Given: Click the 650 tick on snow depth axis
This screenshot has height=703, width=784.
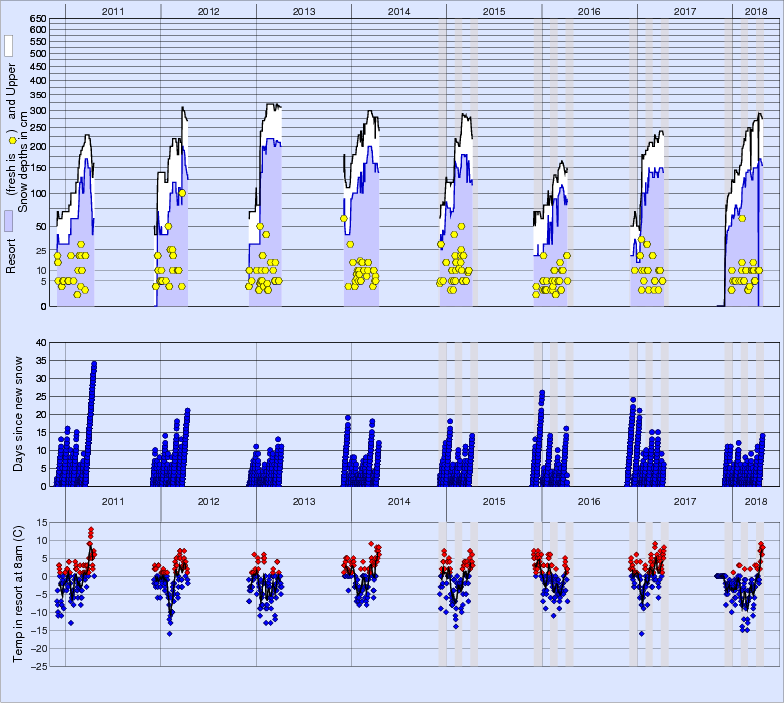Looking at the screenshot, I should tap(37, 19).
